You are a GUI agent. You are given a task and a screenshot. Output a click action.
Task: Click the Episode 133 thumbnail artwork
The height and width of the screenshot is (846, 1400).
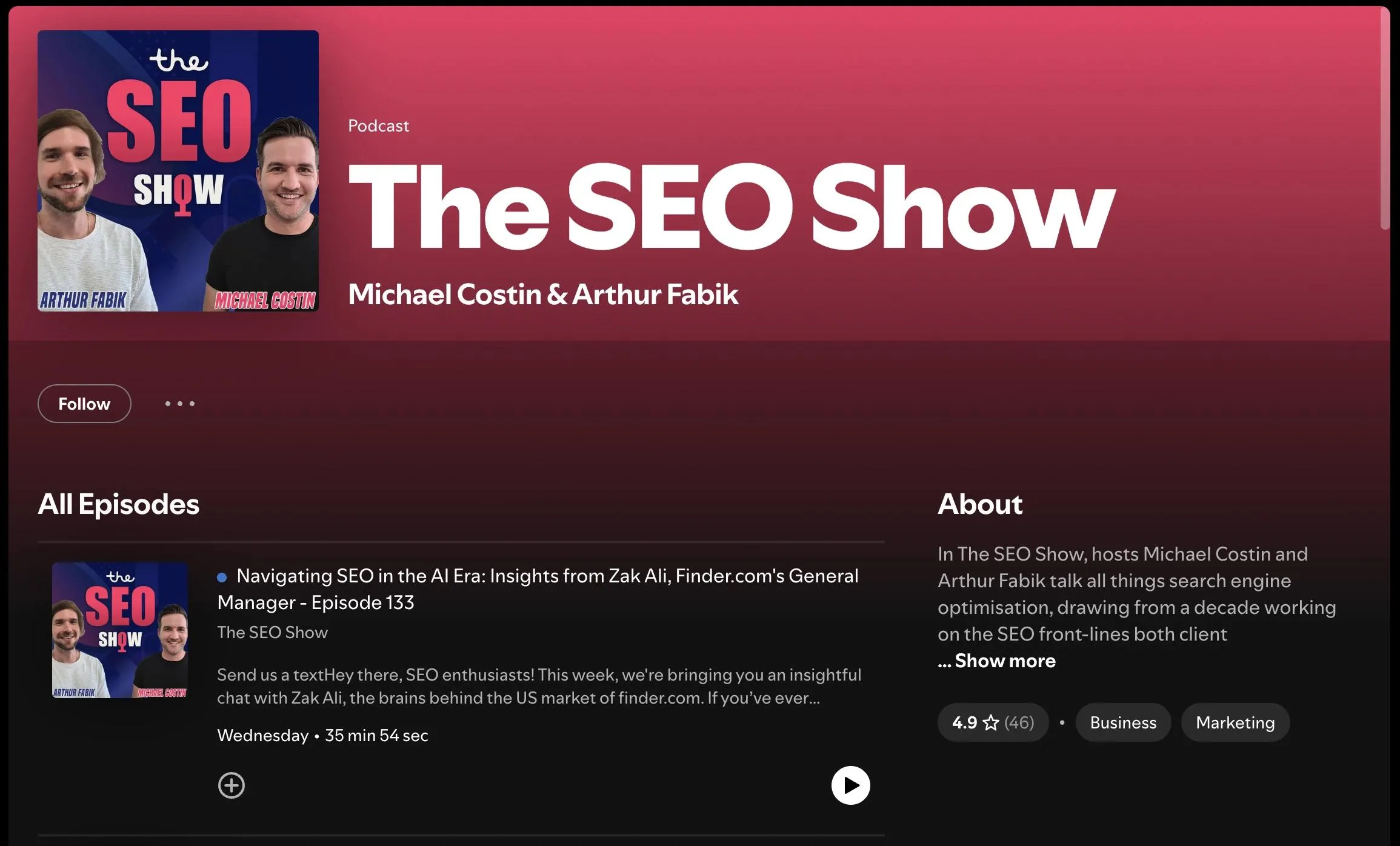point(120,630)
